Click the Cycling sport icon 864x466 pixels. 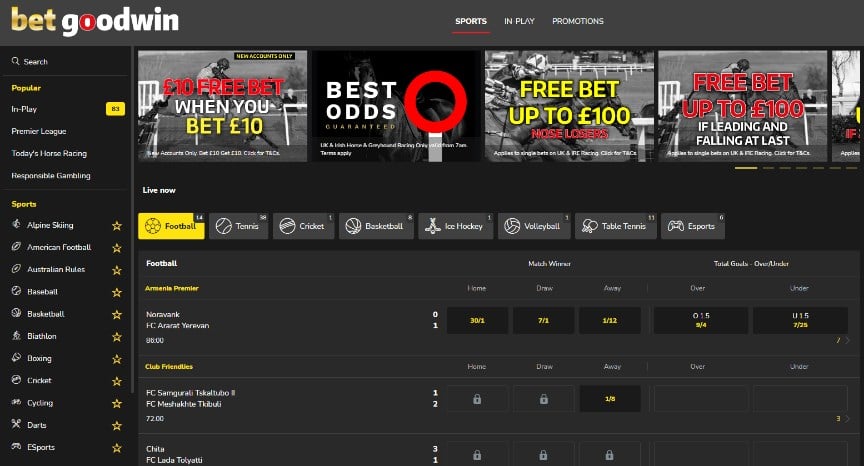[x=17, y=402]
